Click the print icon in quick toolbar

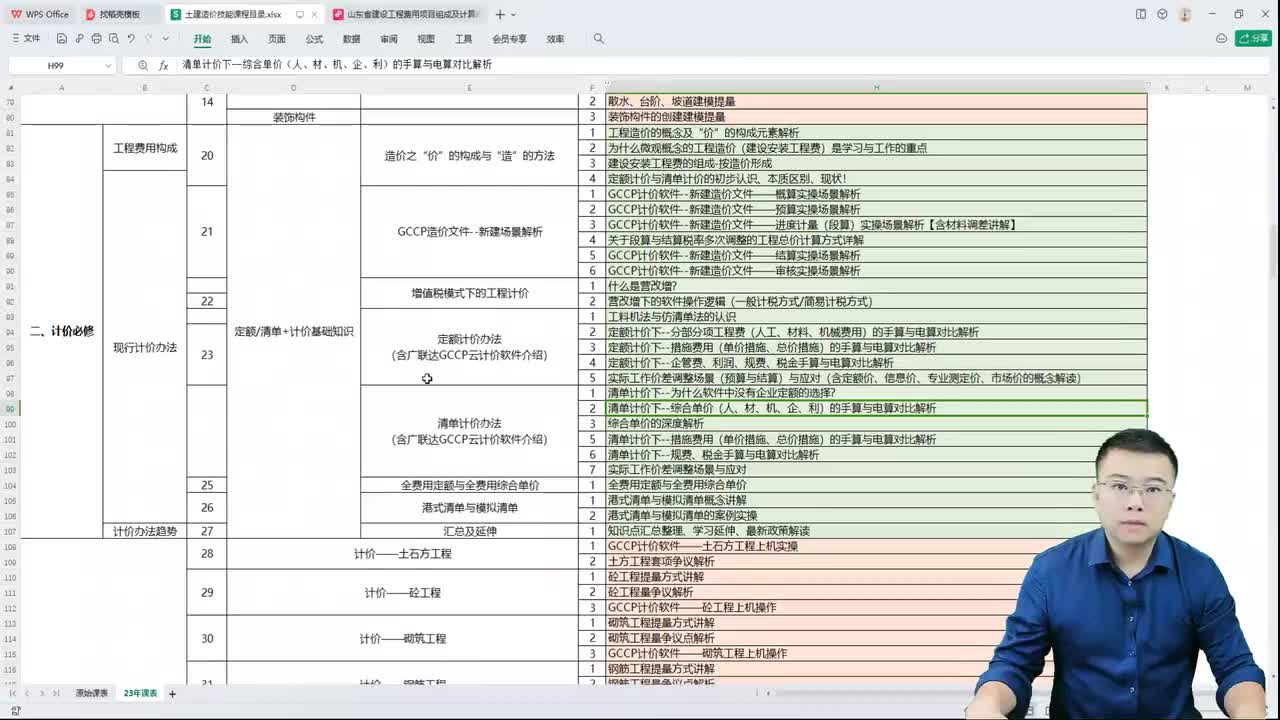click(x=96, y=38)
